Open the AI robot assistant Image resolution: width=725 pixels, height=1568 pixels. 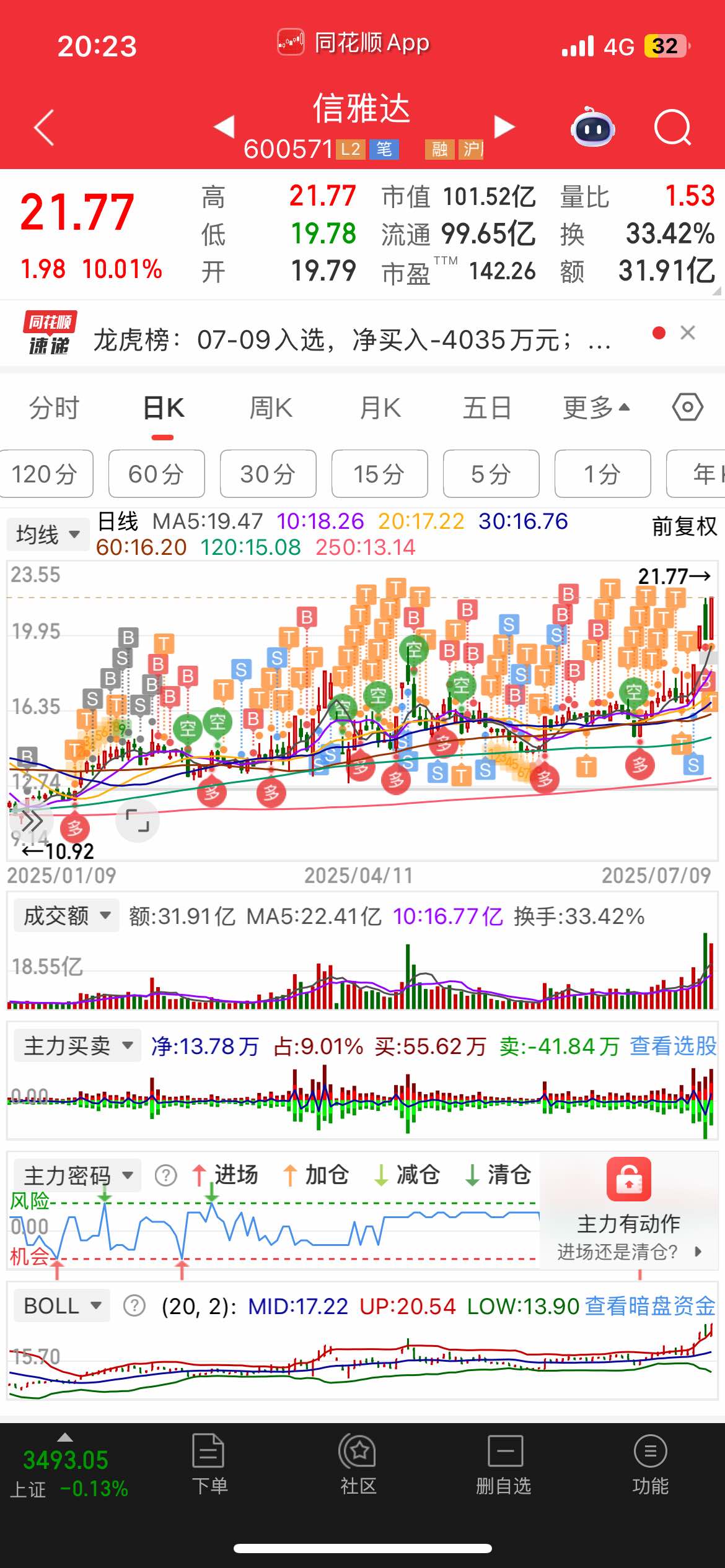[592, 128]
